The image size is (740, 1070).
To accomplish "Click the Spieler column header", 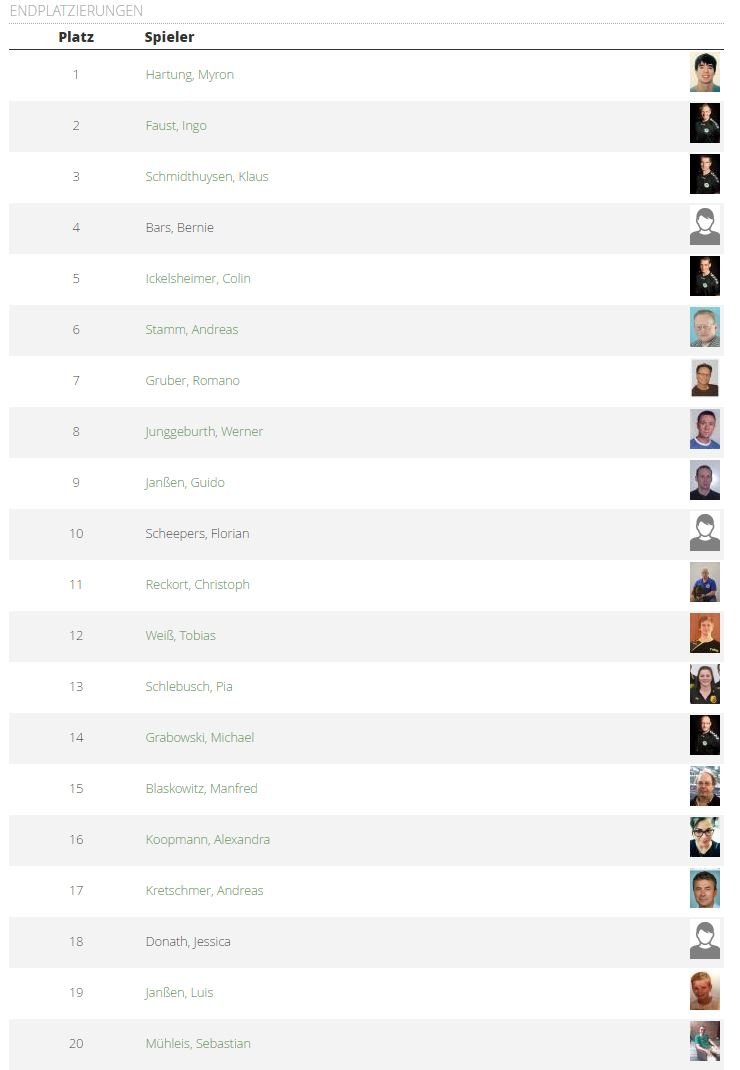I will pos(169,37).
